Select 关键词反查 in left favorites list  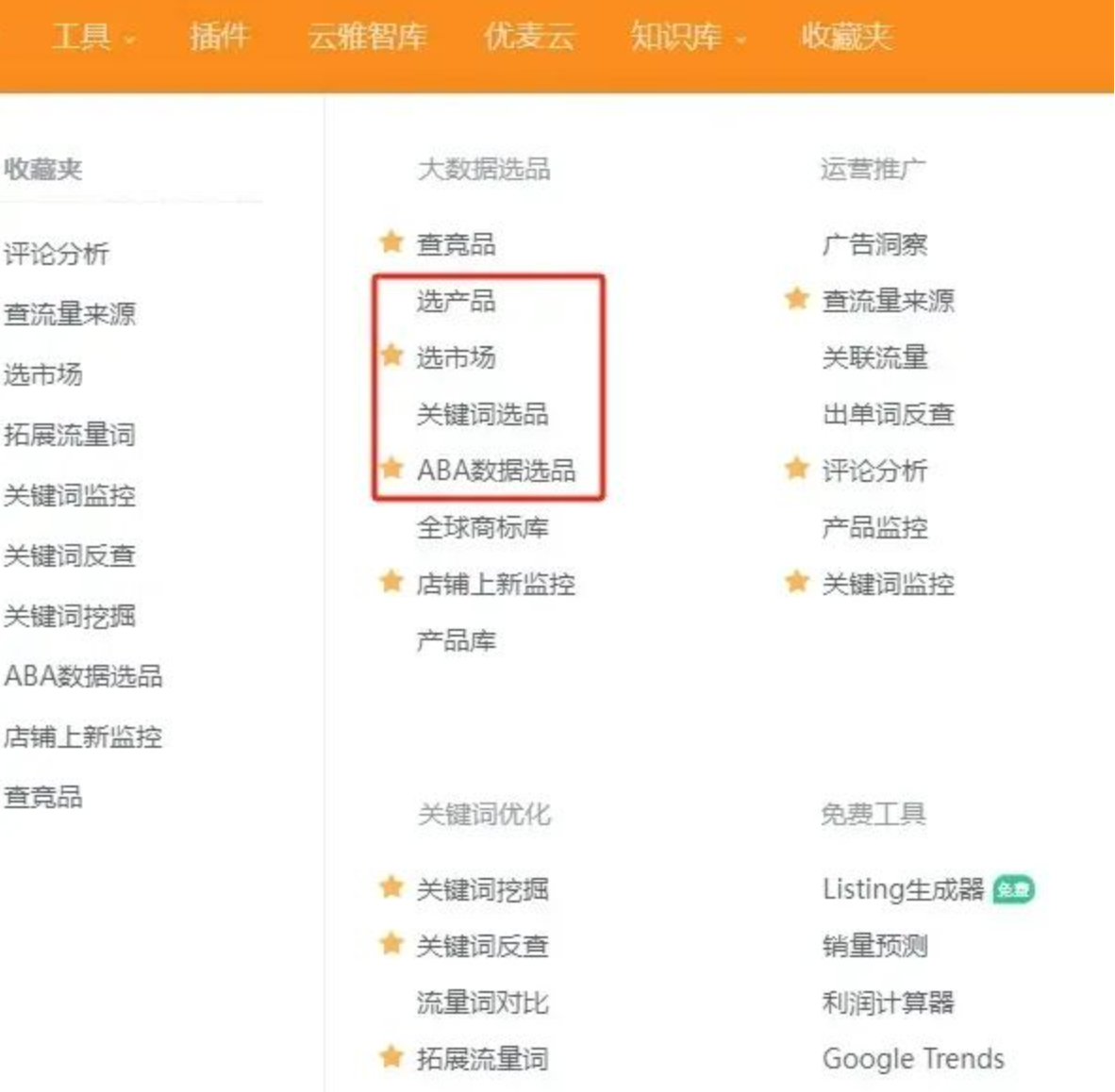tap(70, 555)
